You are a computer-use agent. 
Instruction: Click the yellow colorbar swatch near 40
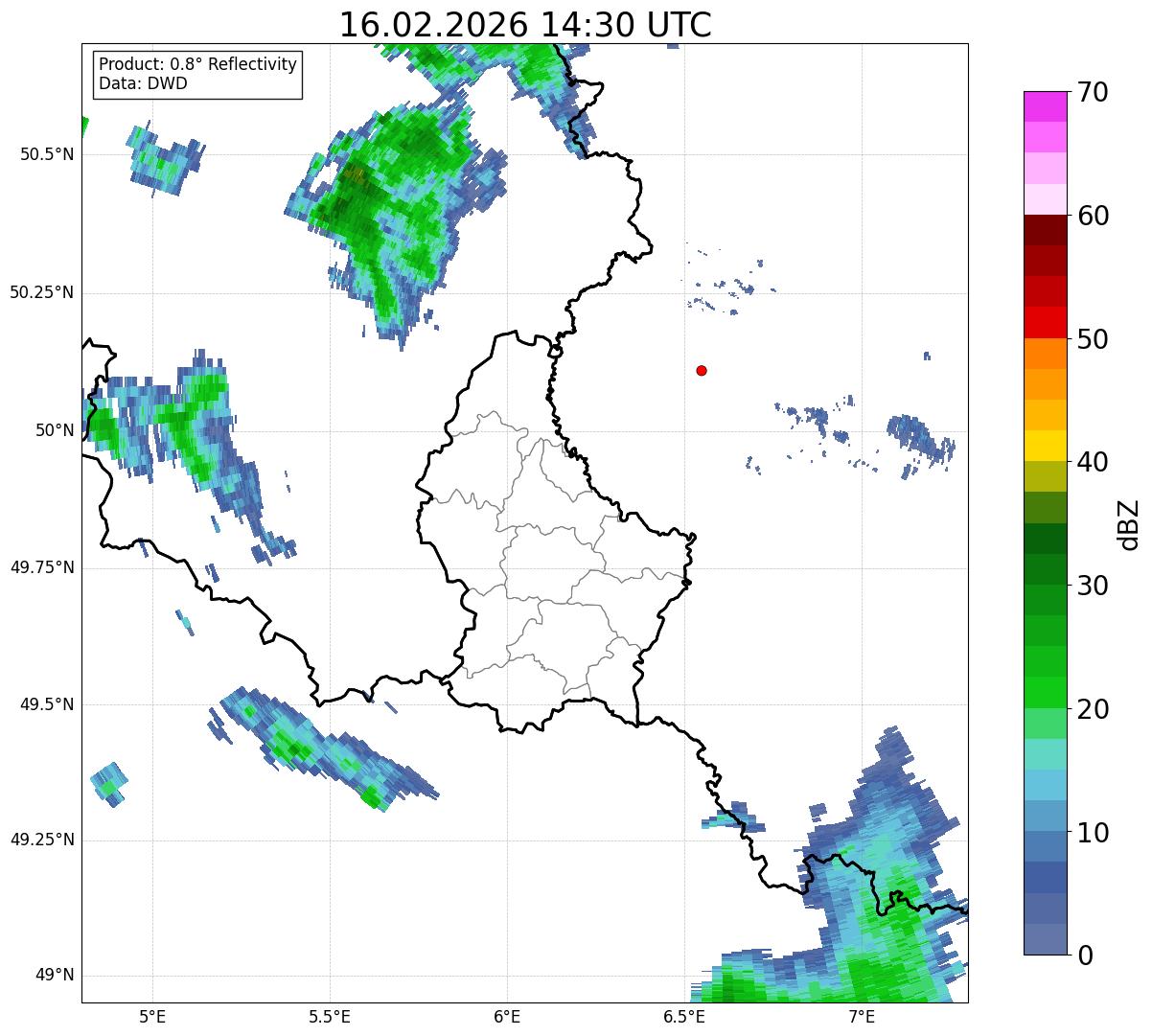tap(1046, 447)
